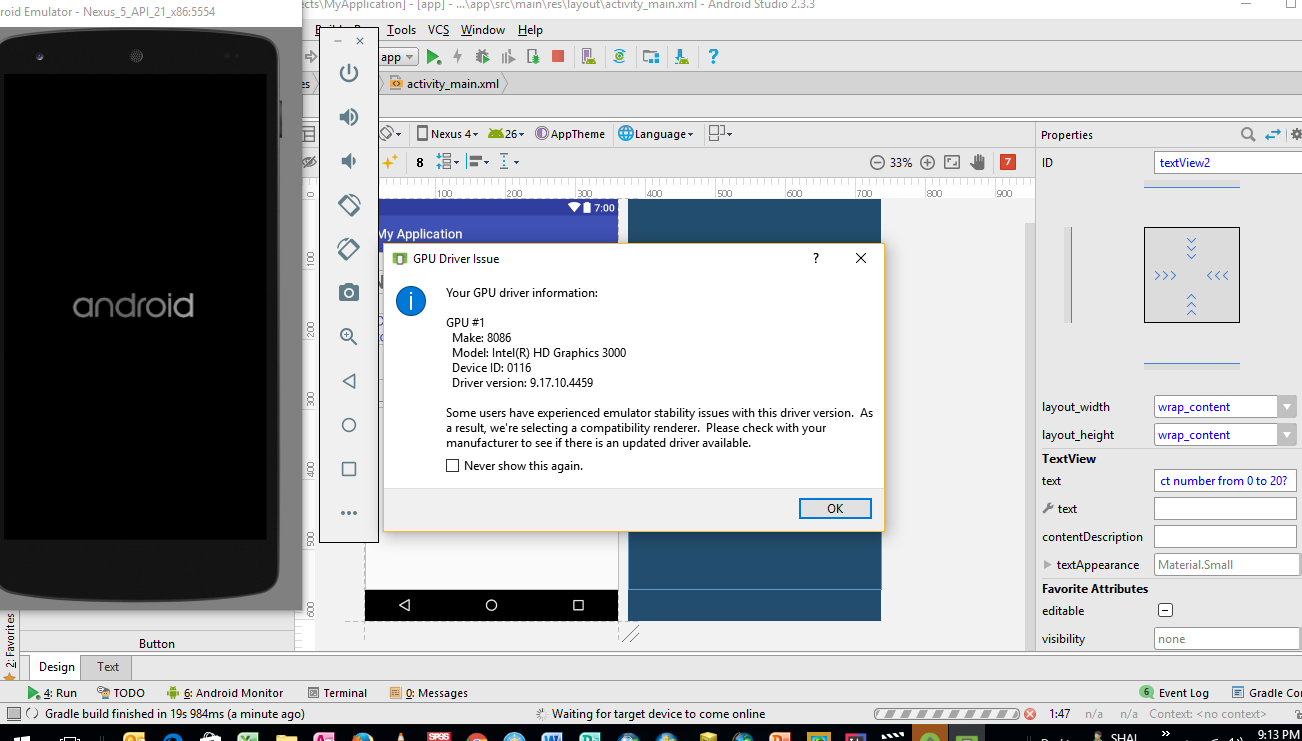The width and height of the screenshot is (1302, 741).
Task: Zoom in the layout with plus icon
Action: point(927,162)
